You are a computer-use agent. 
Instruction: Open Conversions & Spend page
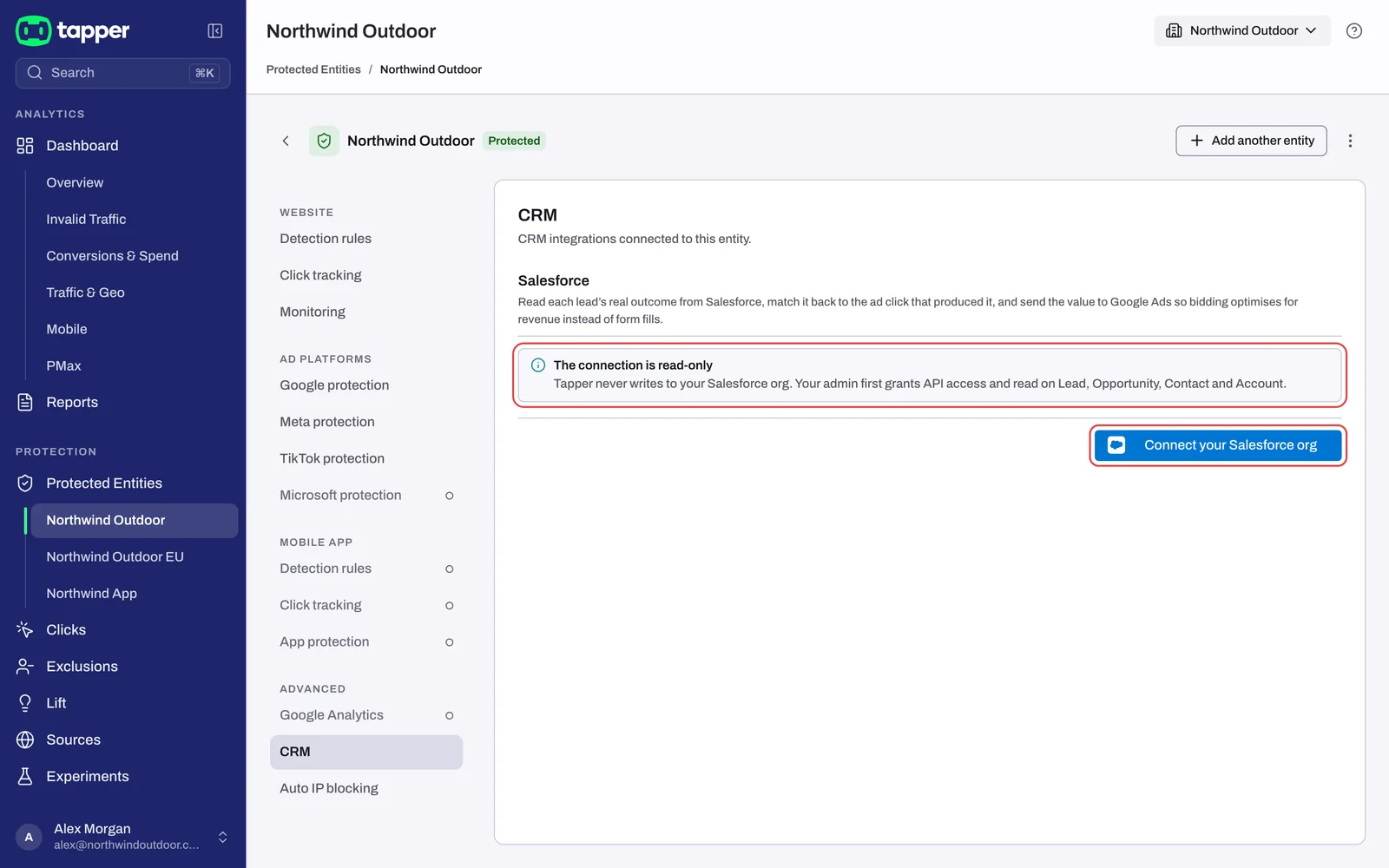click(112, 256)
